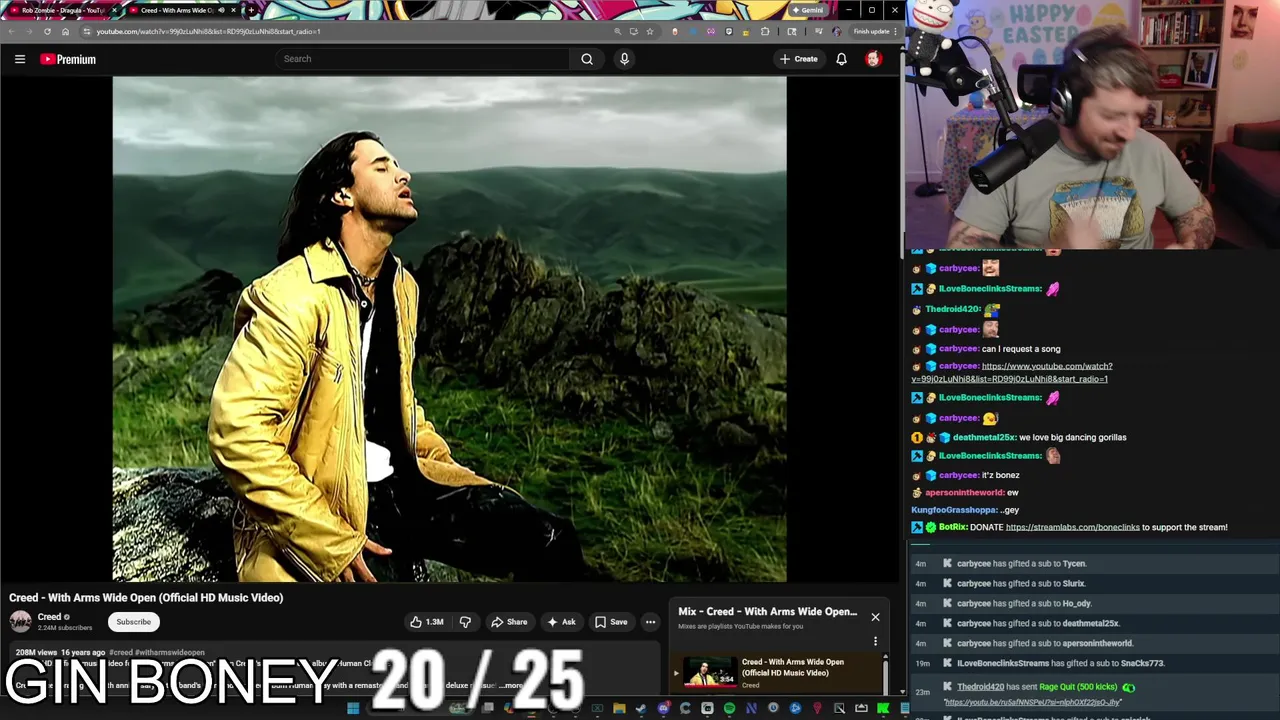Expand description with ...more
This screenshot has width=1280, height=720.
[x=511, y=686]
